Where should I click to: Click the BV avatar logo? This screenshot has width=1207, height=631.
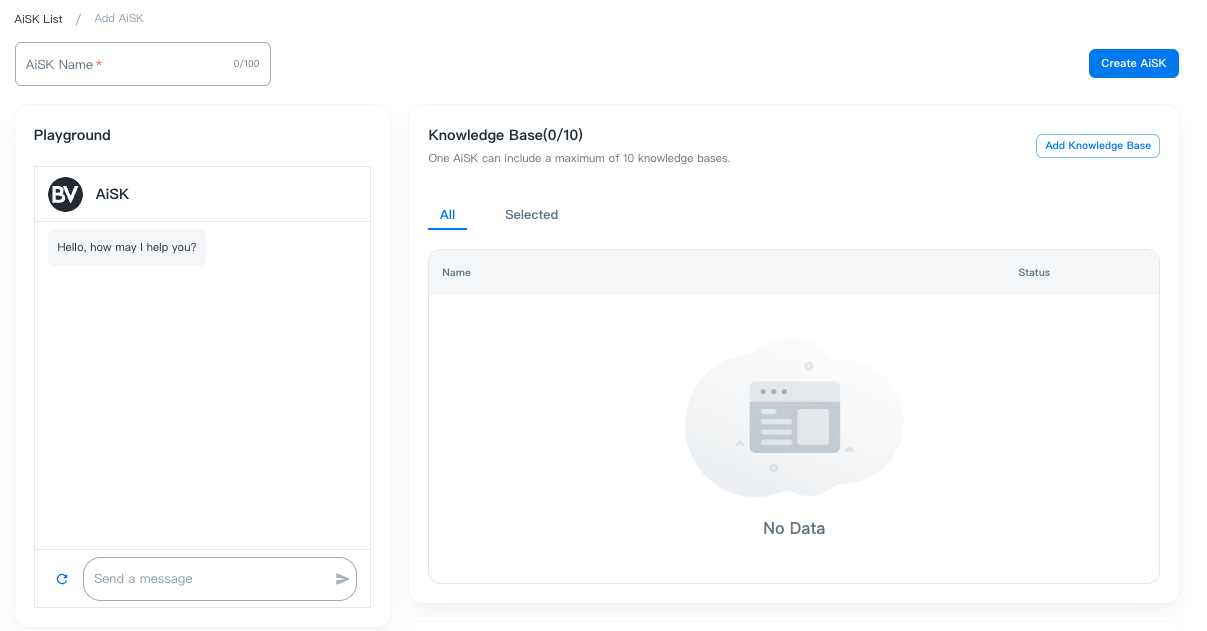(x=66, y=194)
